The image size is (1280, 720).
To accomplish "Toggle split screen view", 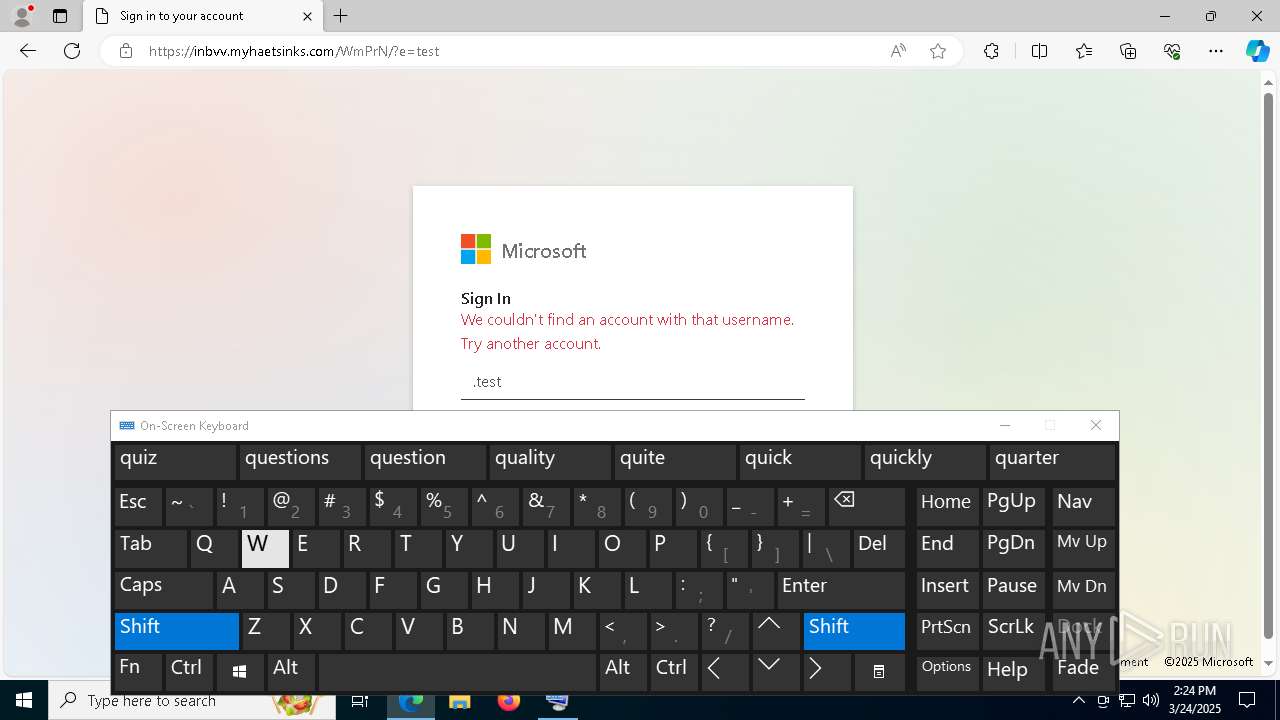I will [x=1039, y=51].
